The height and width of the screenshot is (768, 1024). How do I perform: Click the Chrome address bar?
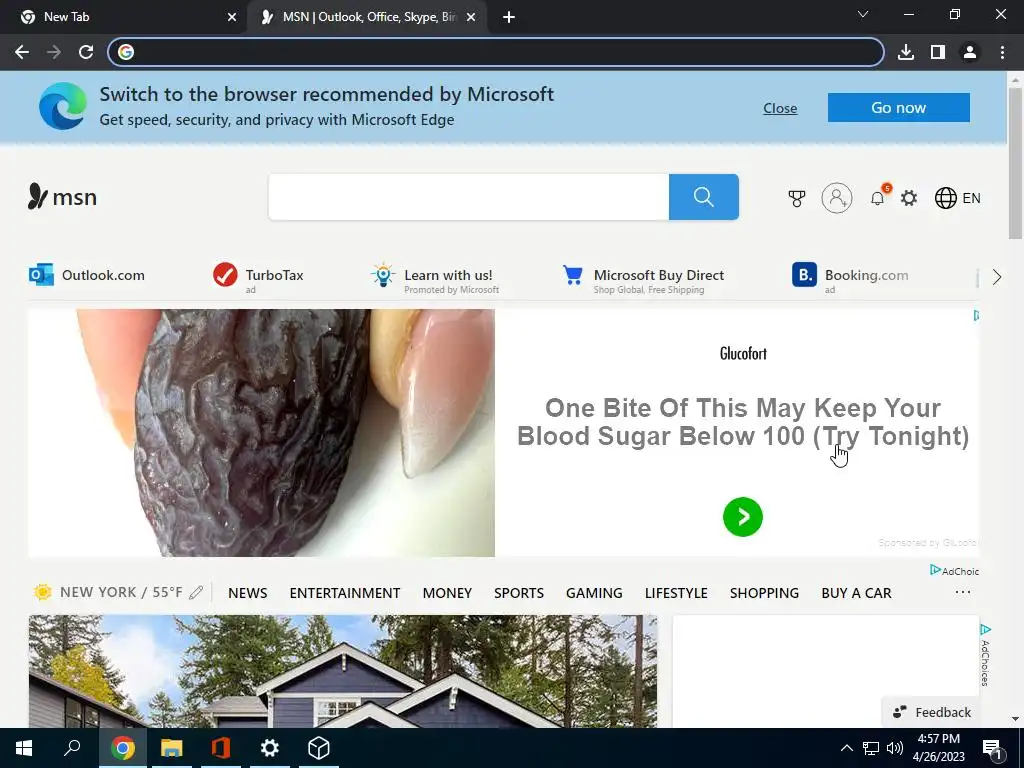pos(496,52)
